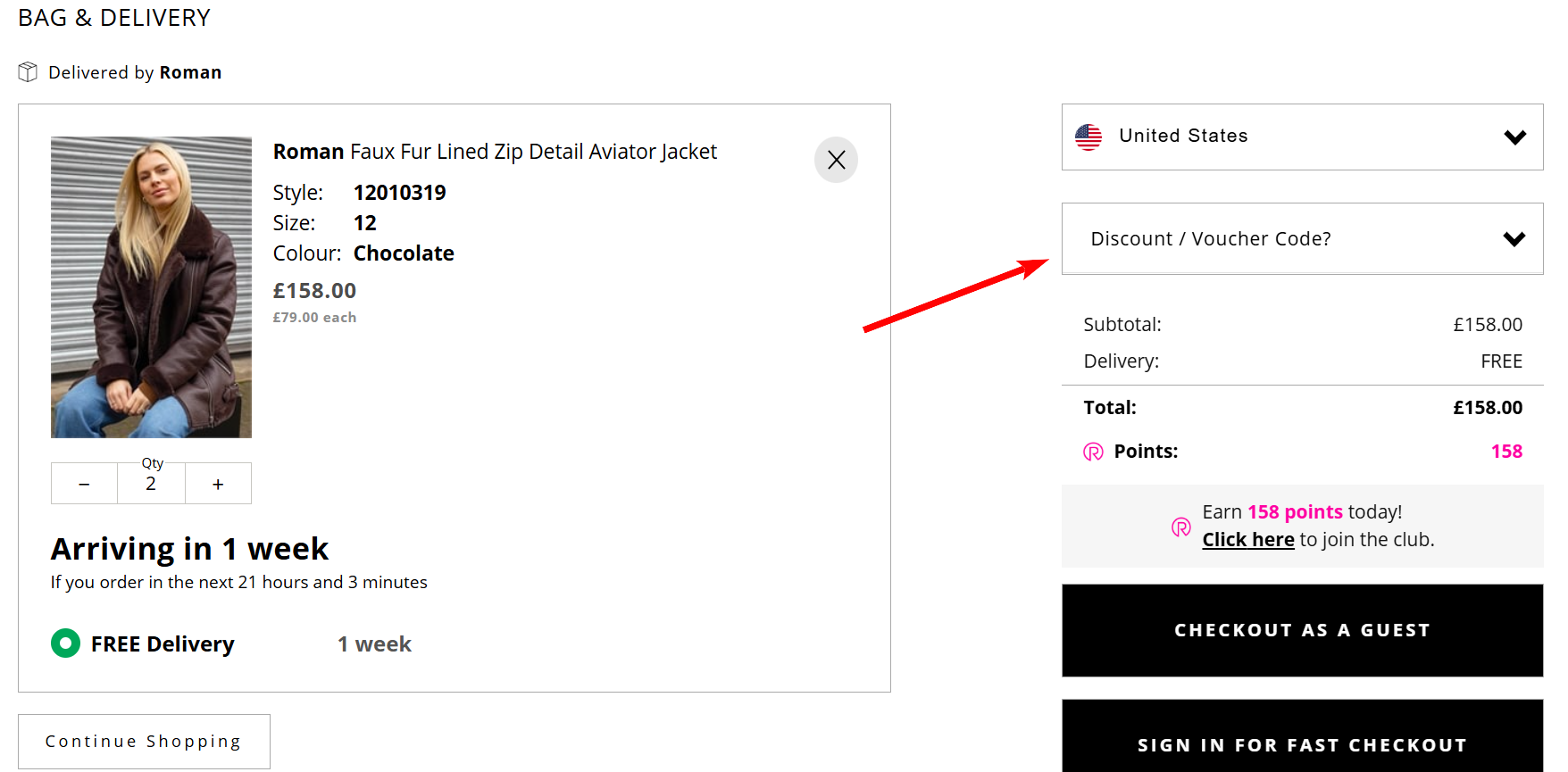Click the minus icon to reduce quantity
1568x772 pixels.
[84, 483]
